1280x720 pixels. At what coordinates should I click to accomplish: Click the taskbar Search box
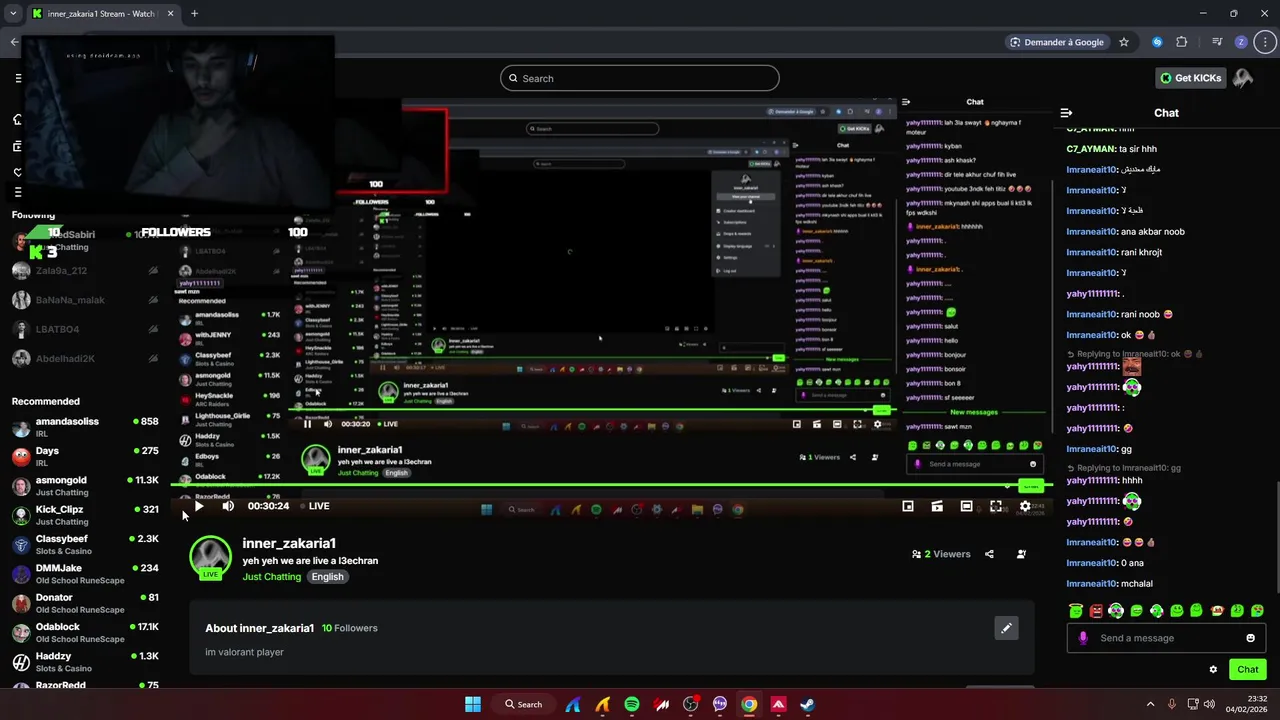524,704
